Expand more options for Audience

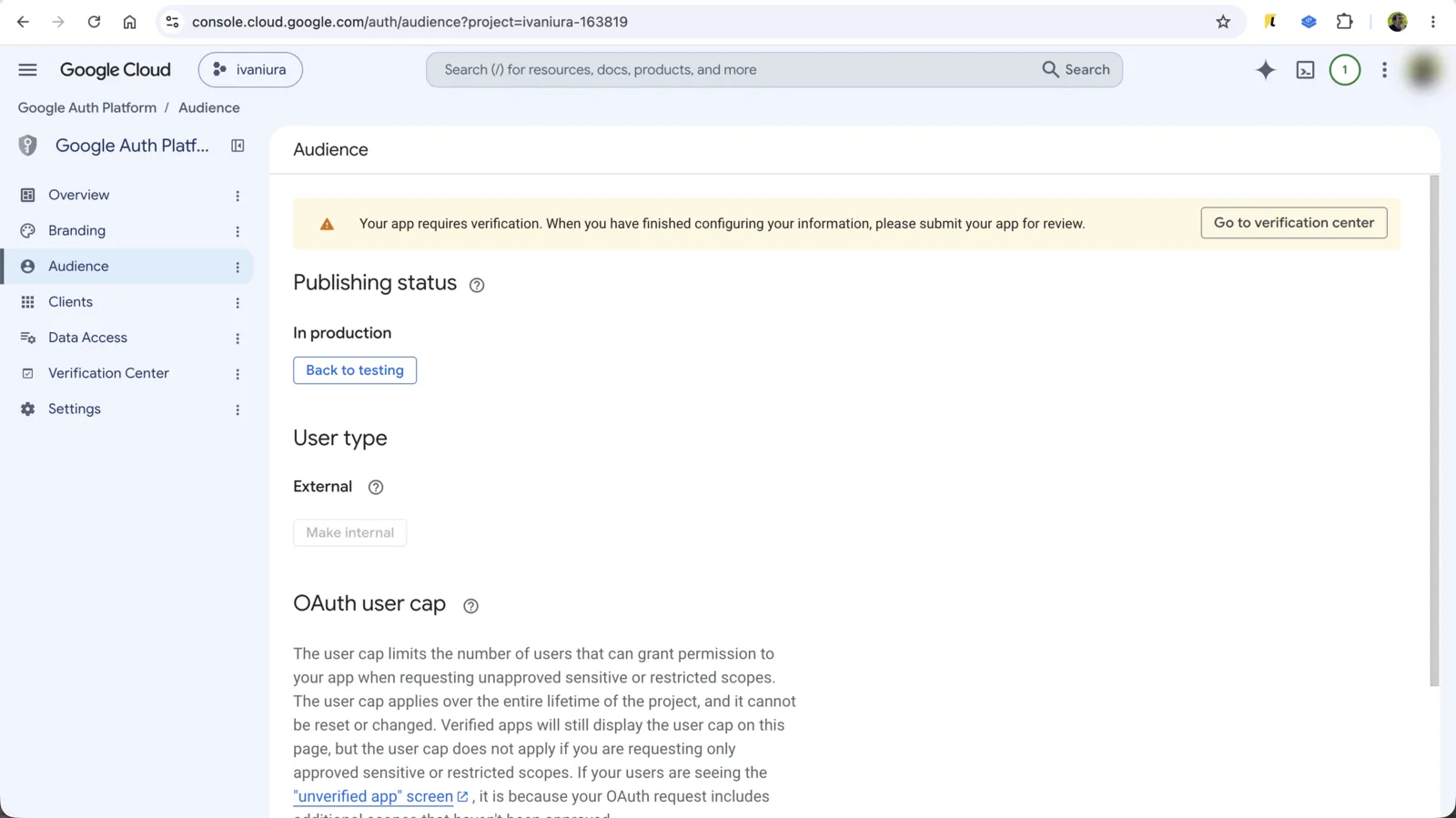pyautogui.click(x=238, y=267)
